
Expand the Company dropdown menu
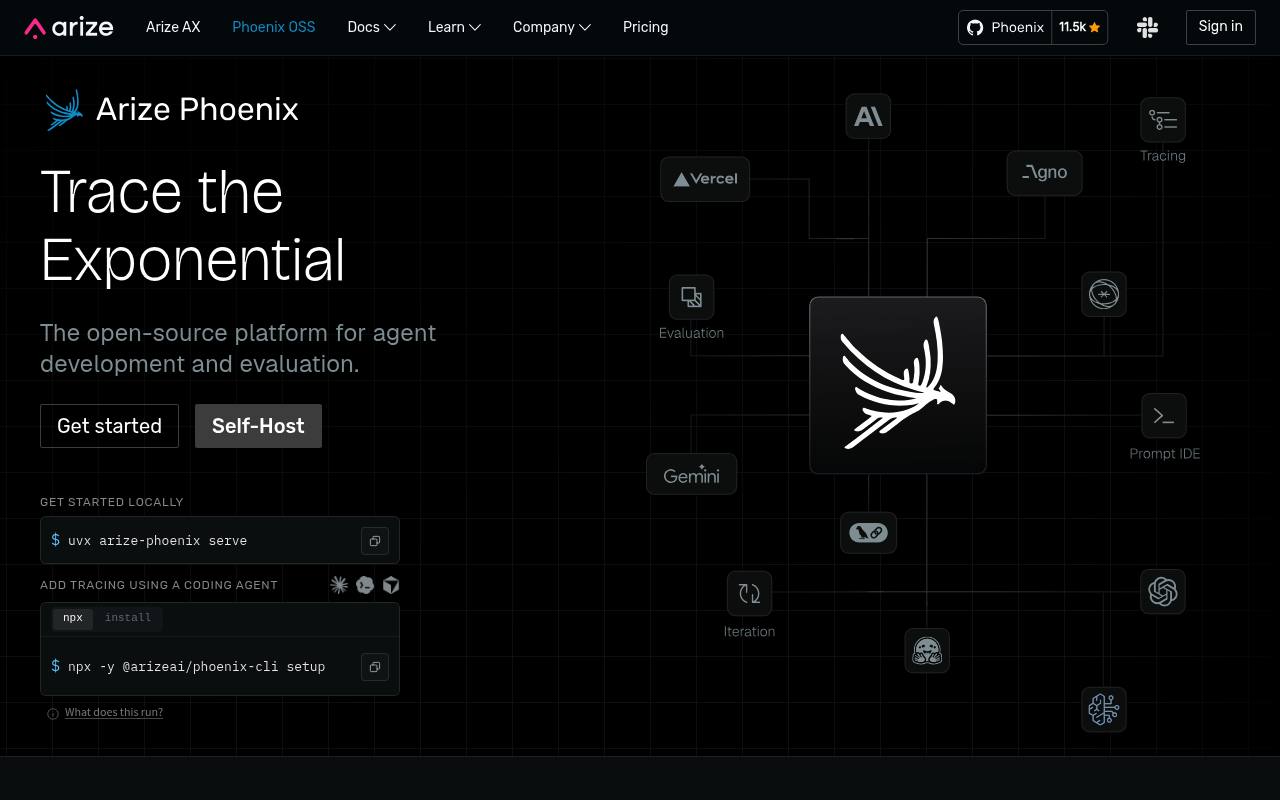[552, 27]
